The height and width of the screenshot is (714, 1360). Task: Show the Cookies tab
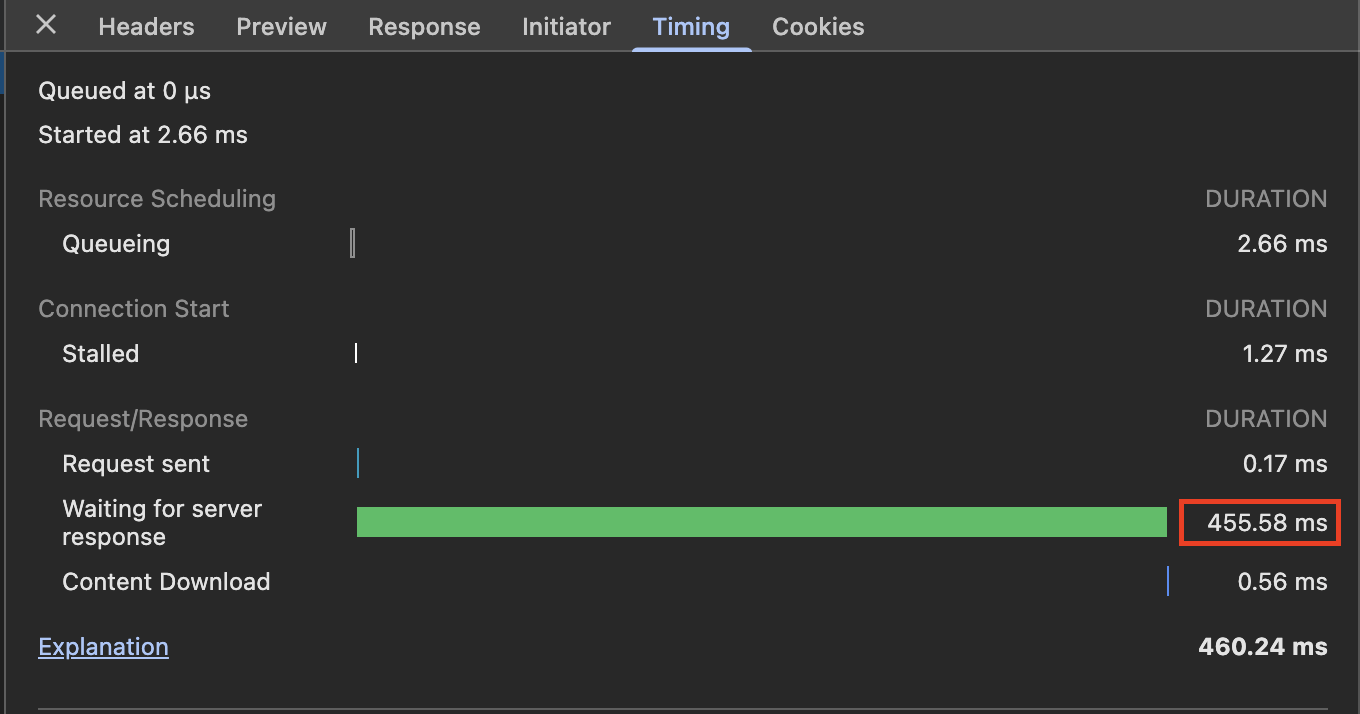tap(818, 27)
